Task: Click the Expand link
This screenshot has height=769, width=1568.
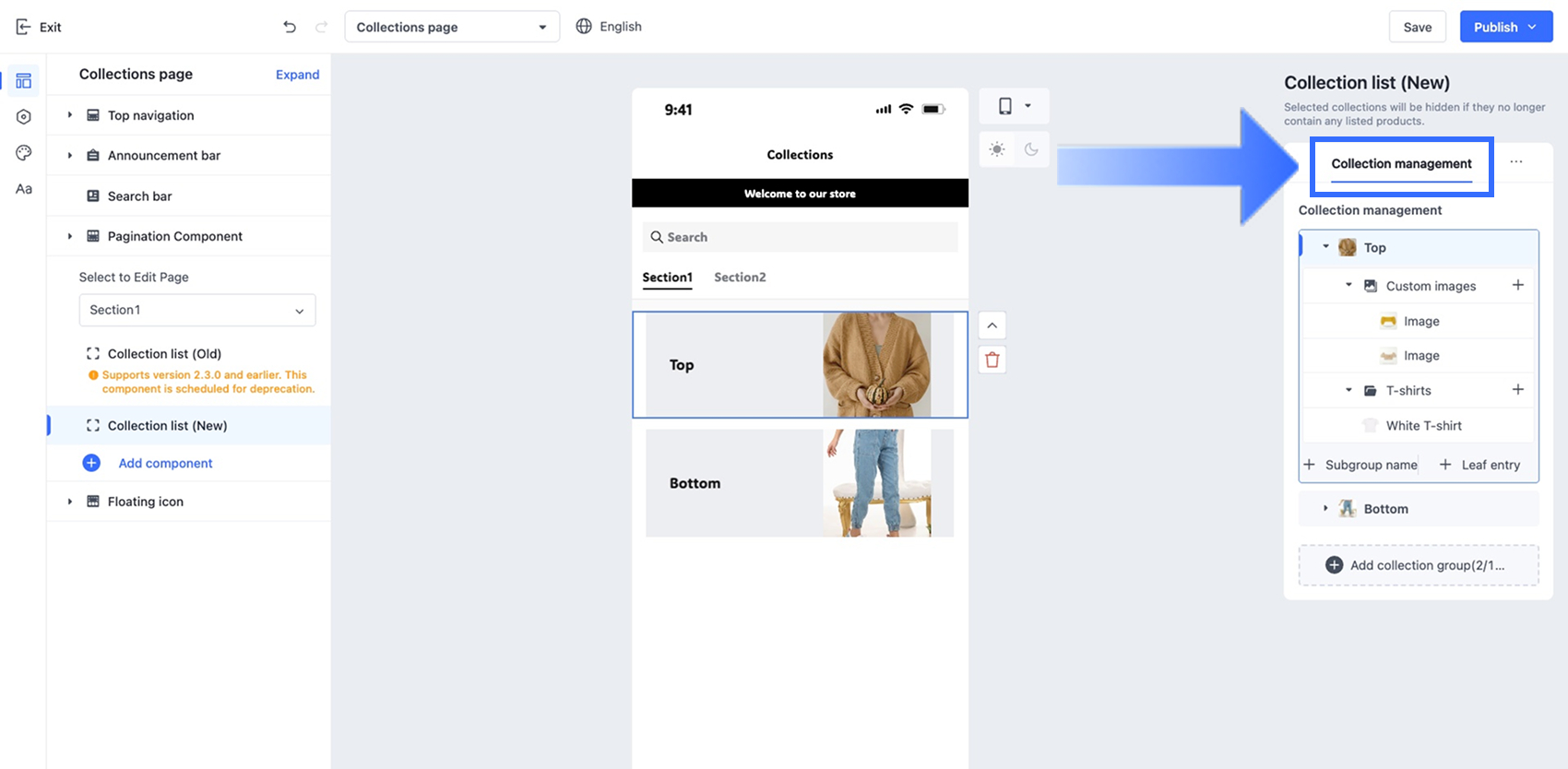Action: pyautogui.click(x=297, y=75)
